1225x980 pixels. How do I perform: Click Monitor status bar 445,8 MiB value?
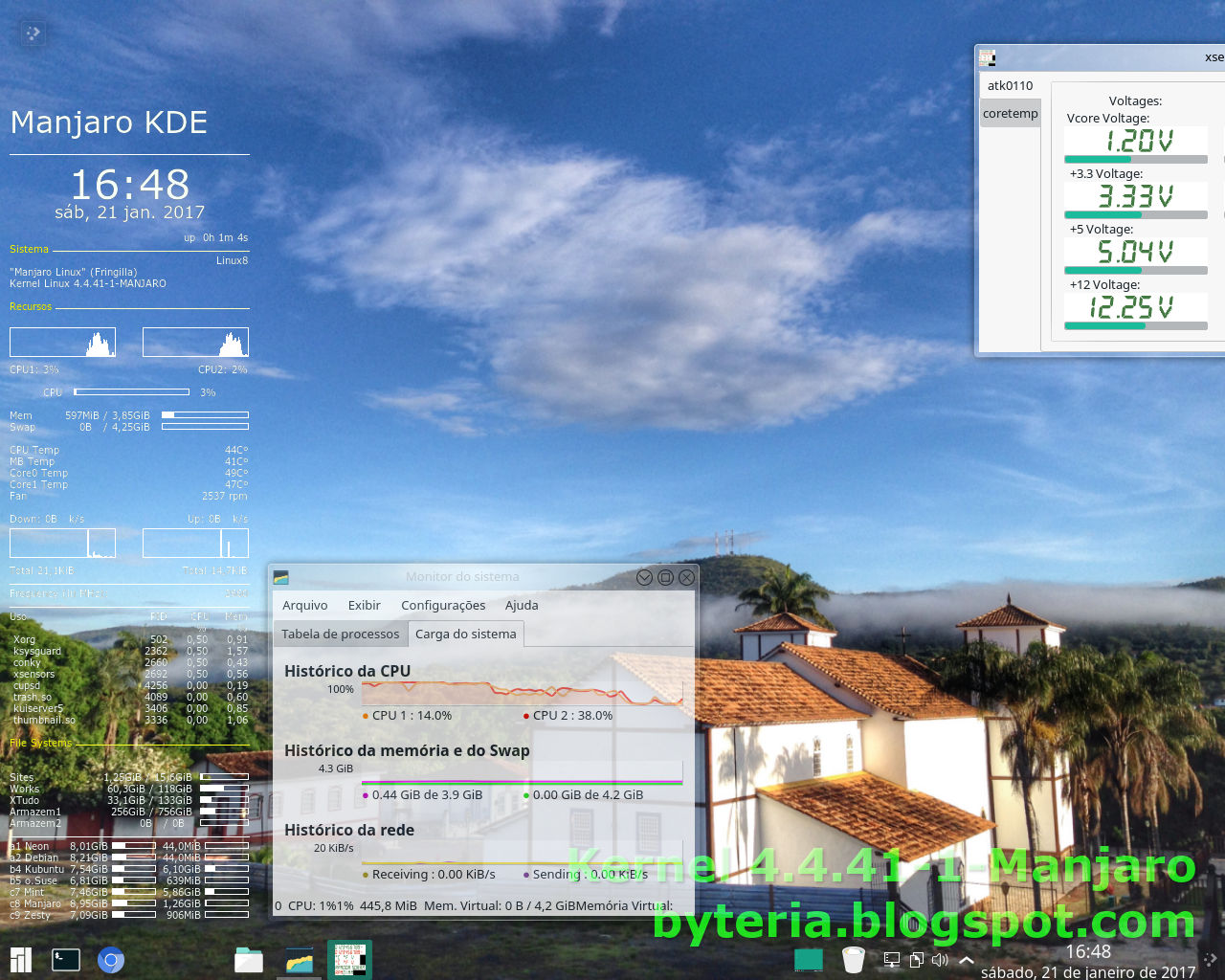tap(389, 905)
